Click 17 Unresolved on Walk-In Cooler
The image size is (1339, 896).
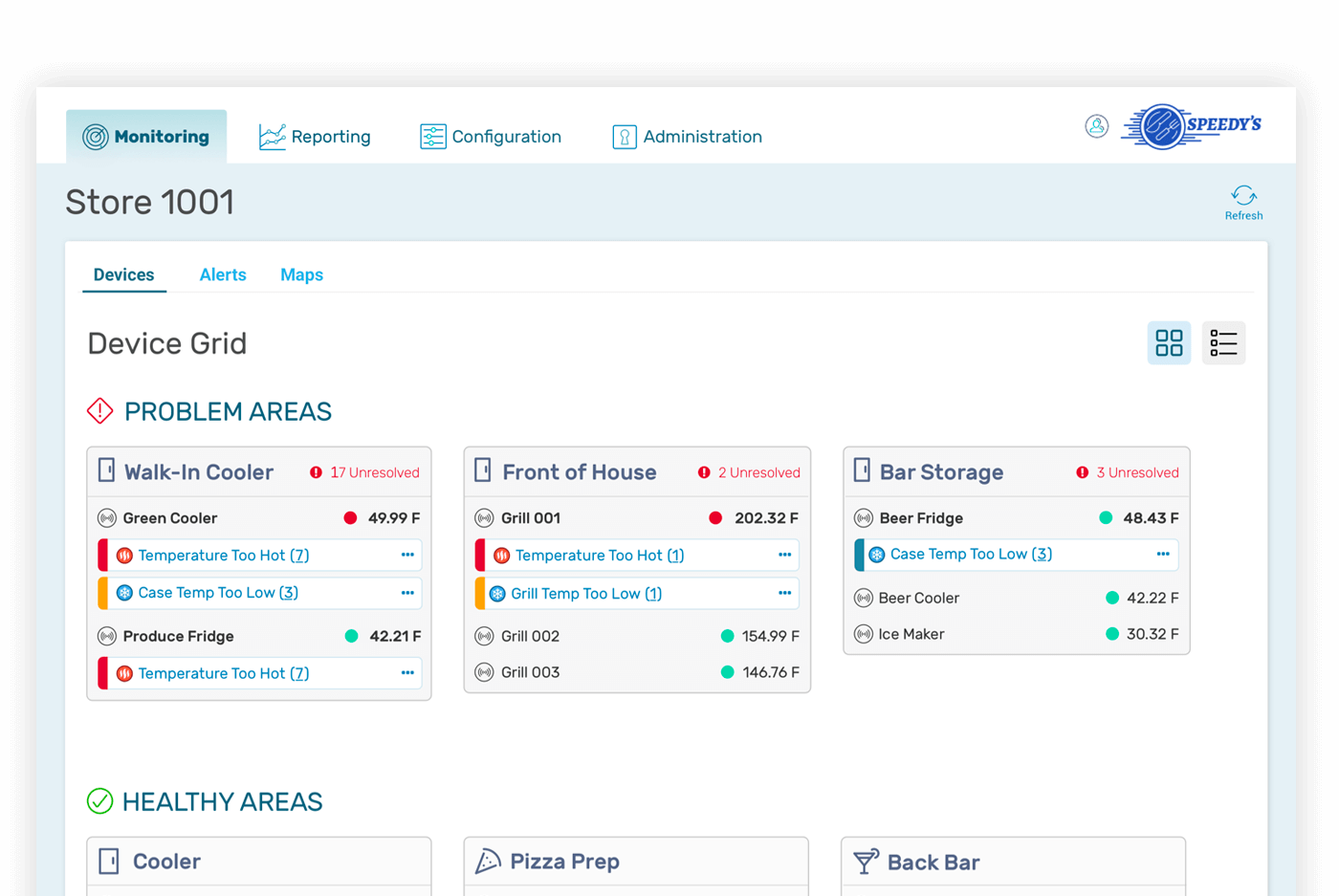tap(364, 472)
